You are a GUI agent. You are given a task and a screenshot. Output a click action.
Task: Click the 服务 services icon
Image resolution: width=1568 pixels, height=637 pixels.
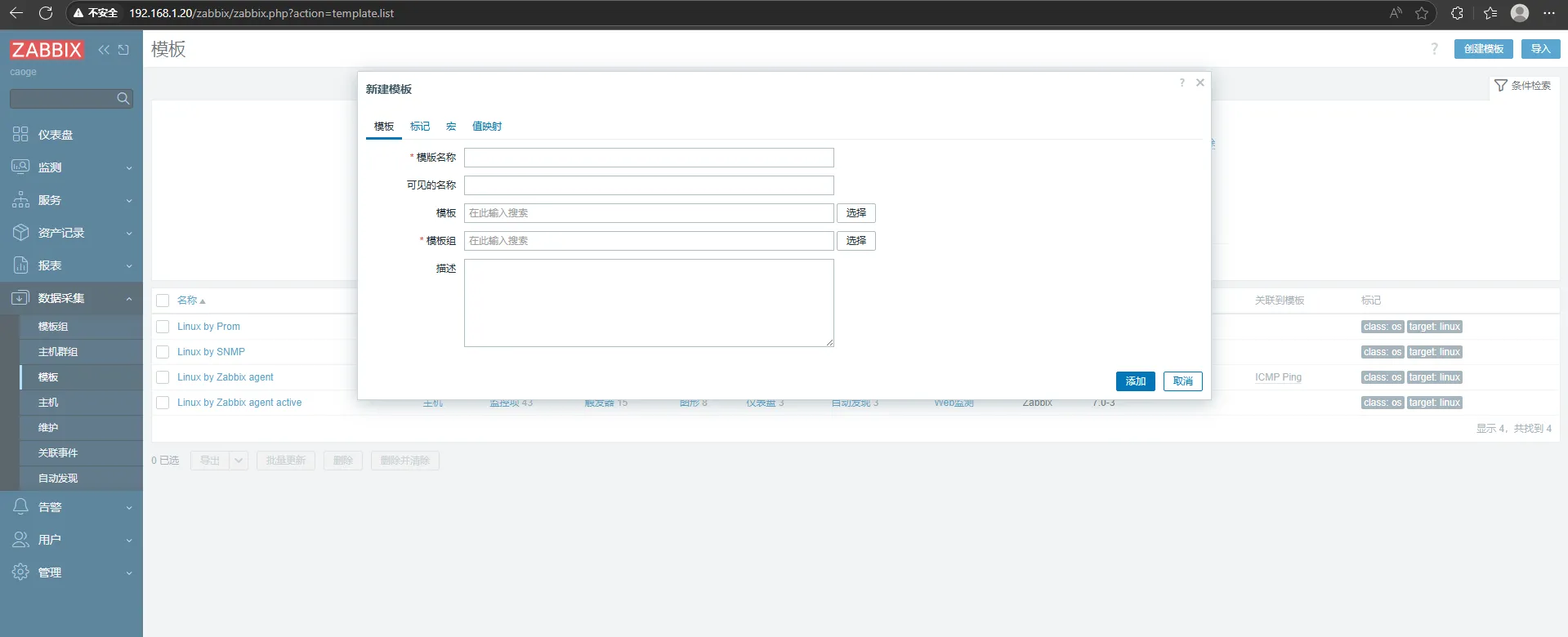pyautogui.click(x=20, y=199)
